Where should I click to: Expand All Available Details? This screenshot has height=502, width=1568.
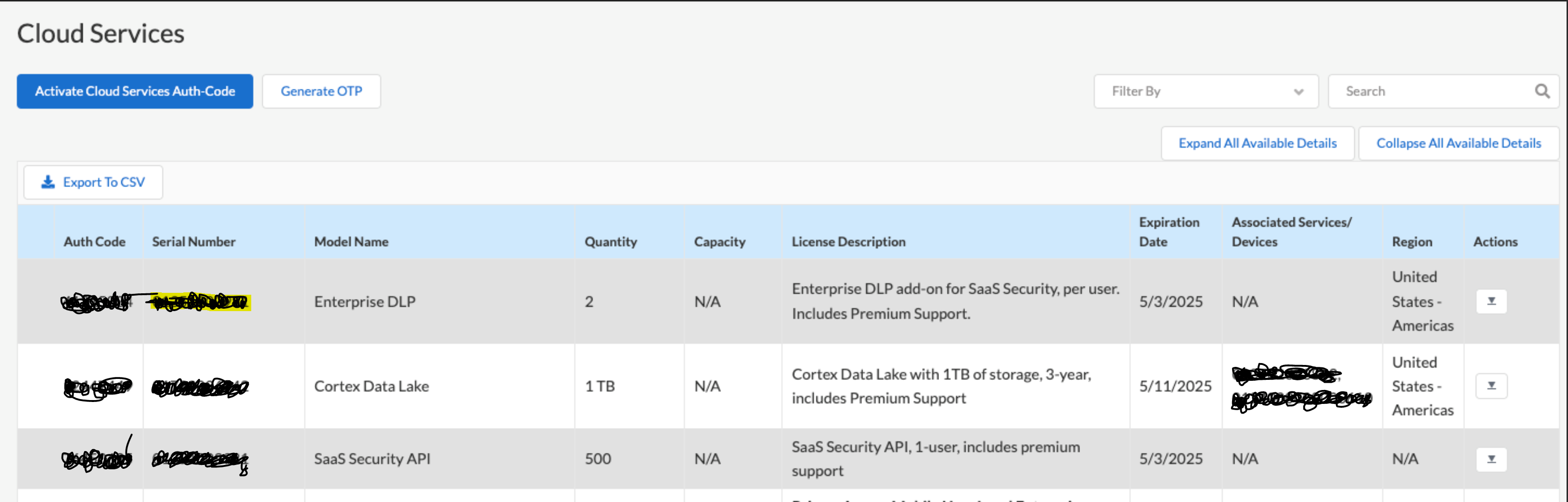[1257, 143]
